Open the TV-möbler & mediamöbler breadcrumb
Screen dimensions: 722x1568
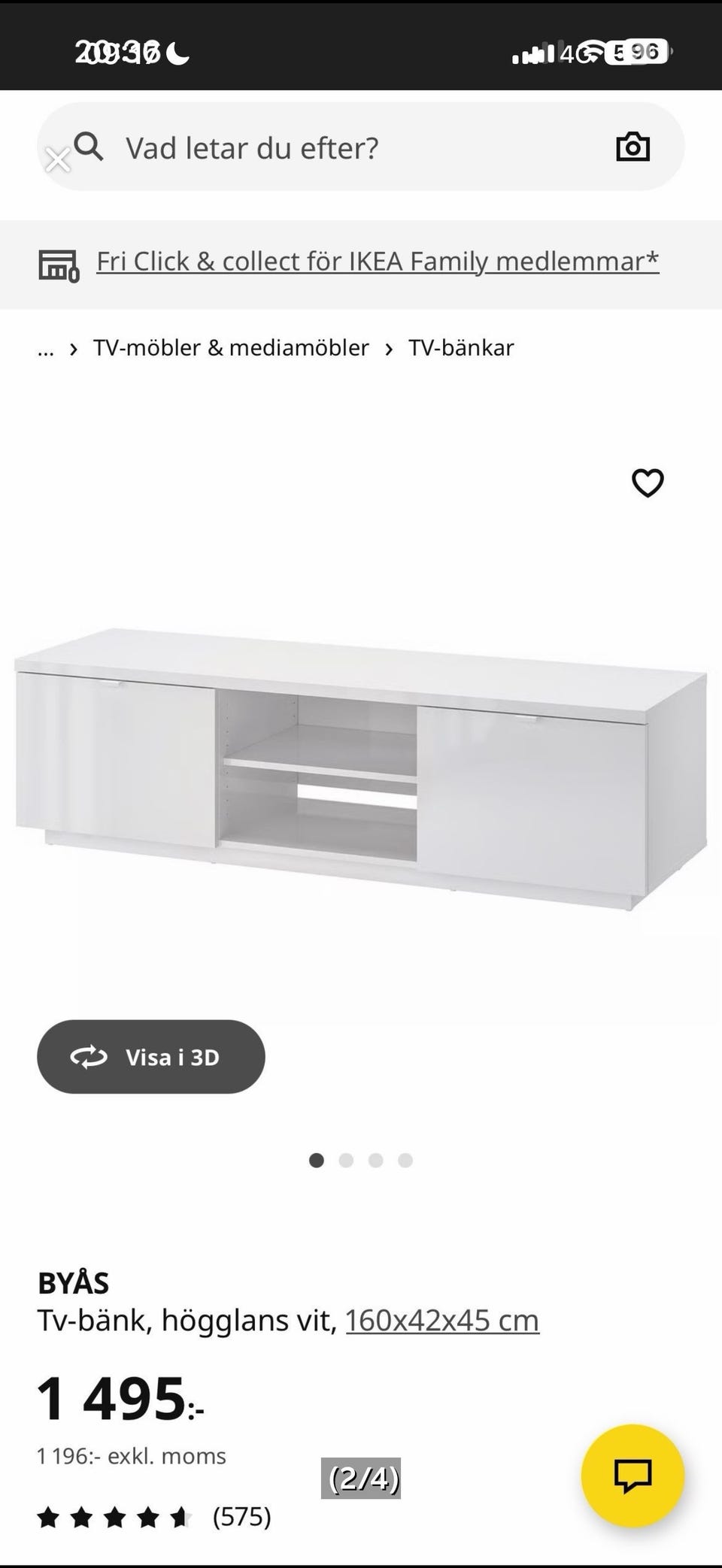click(231, 347)
